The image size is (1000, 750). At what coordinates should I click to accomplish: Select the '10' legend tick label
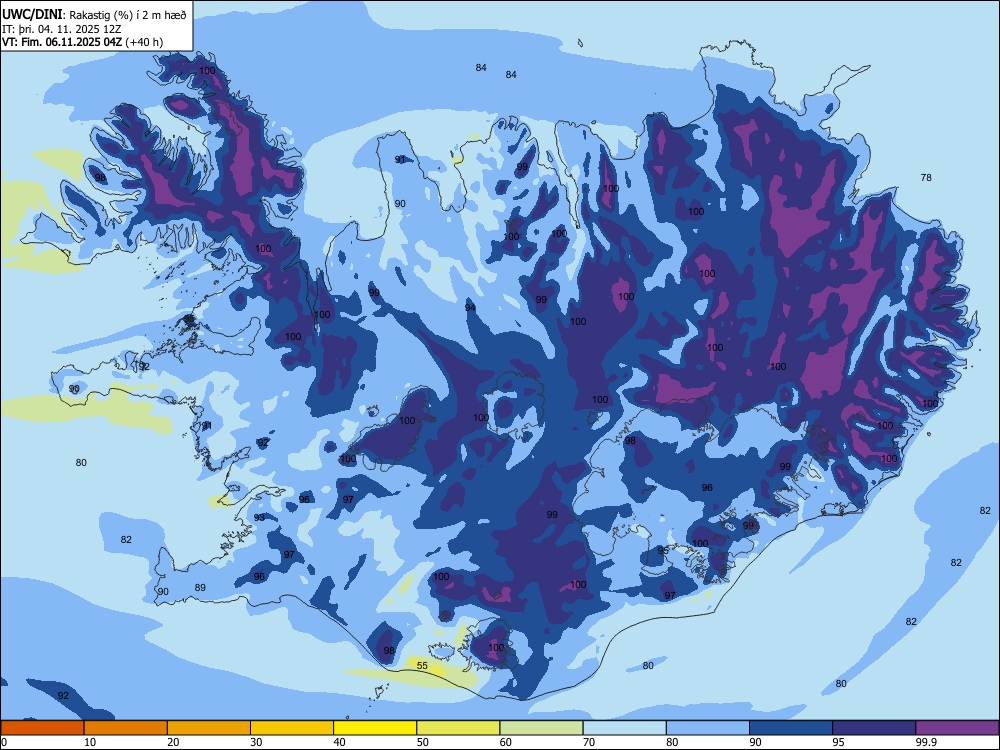click(90, 742)
